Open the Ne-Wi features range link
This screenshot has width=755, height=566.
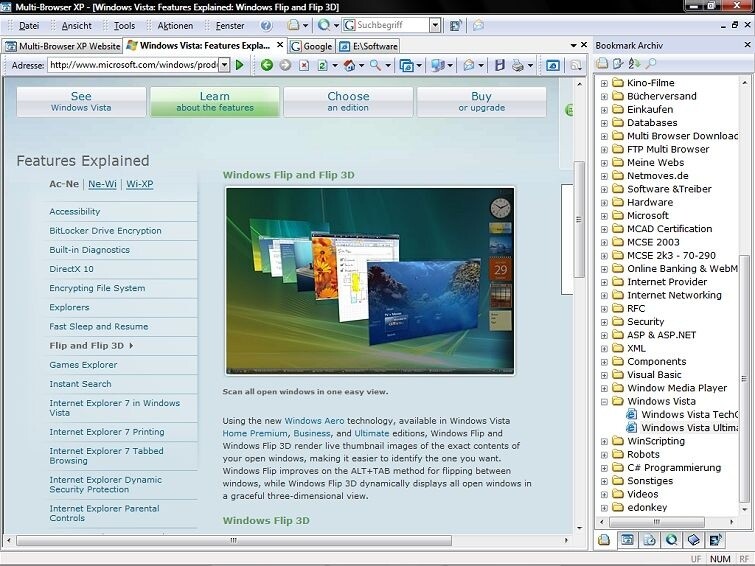(102, 184)
